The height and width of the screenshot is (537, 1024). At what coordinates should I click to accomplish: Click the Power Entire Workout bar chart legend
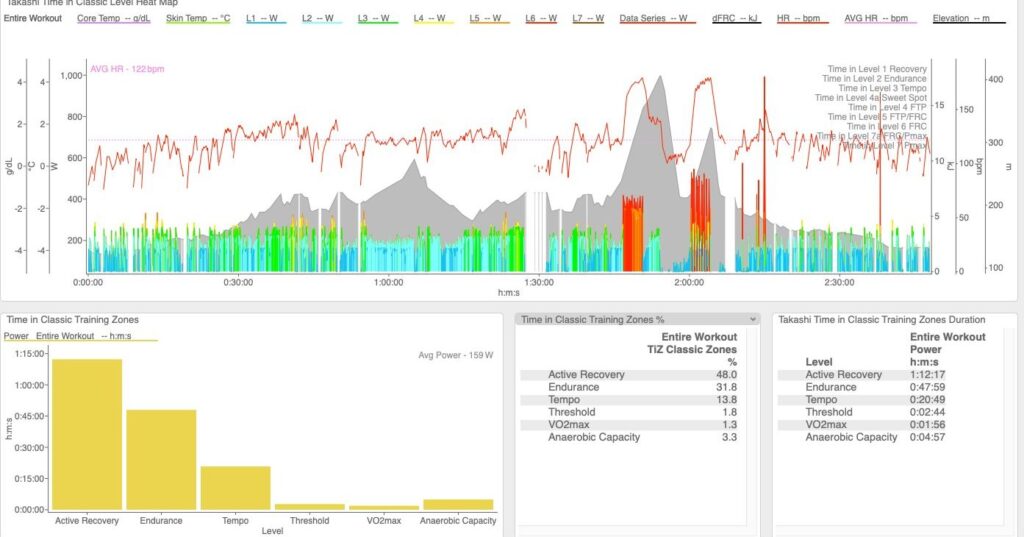coord(80,336)
